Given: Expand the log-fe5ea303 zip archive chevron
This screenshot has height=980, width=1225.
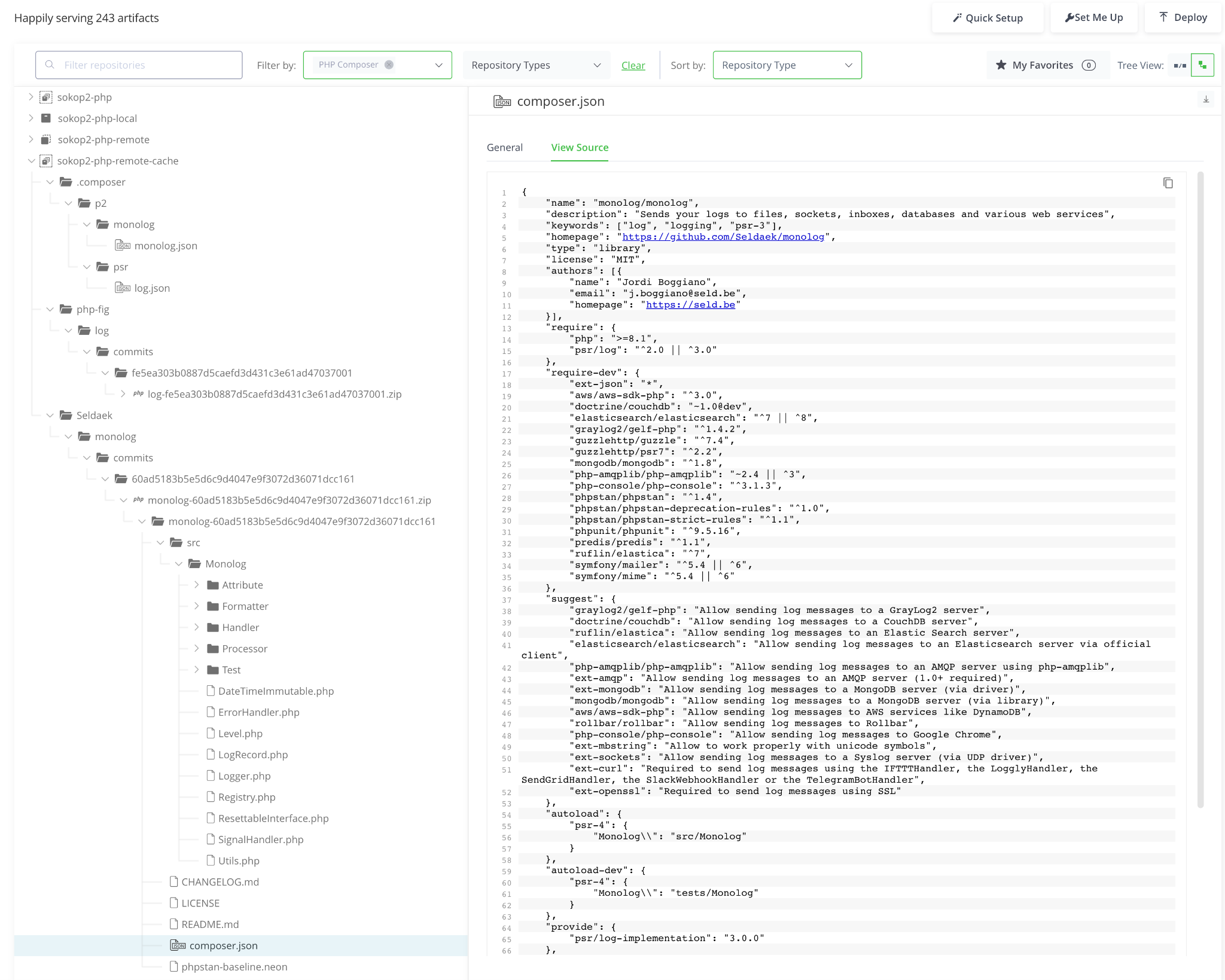Looking at the screenshot, I should [x=123, y=394].
